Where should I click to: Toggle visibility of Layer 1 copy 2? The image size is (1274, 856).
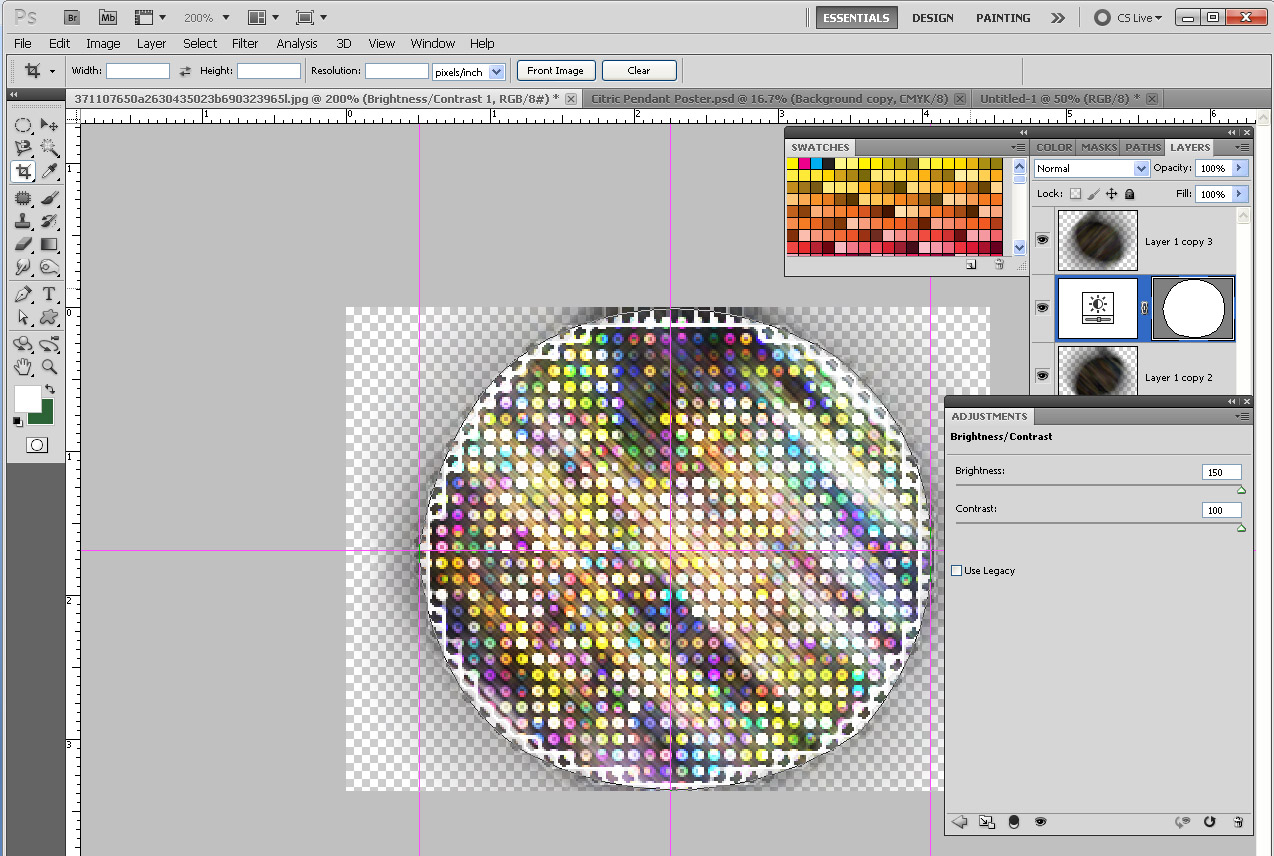pos(1042,375)
